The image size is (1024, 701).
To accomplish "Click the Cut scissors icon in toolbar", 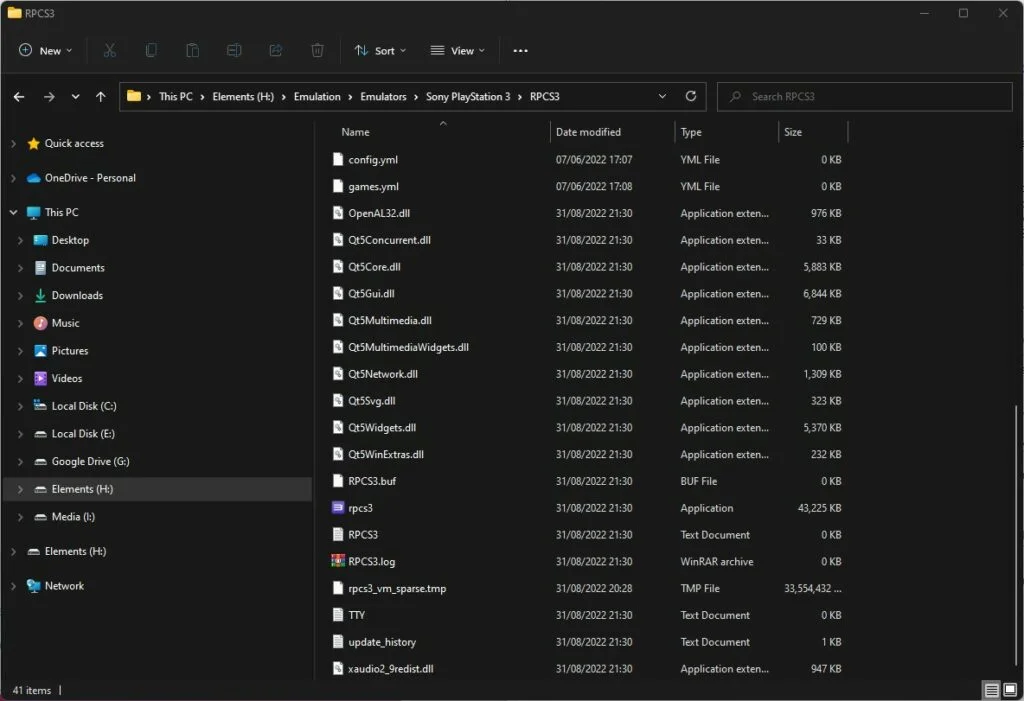I will tap(110, 50).
